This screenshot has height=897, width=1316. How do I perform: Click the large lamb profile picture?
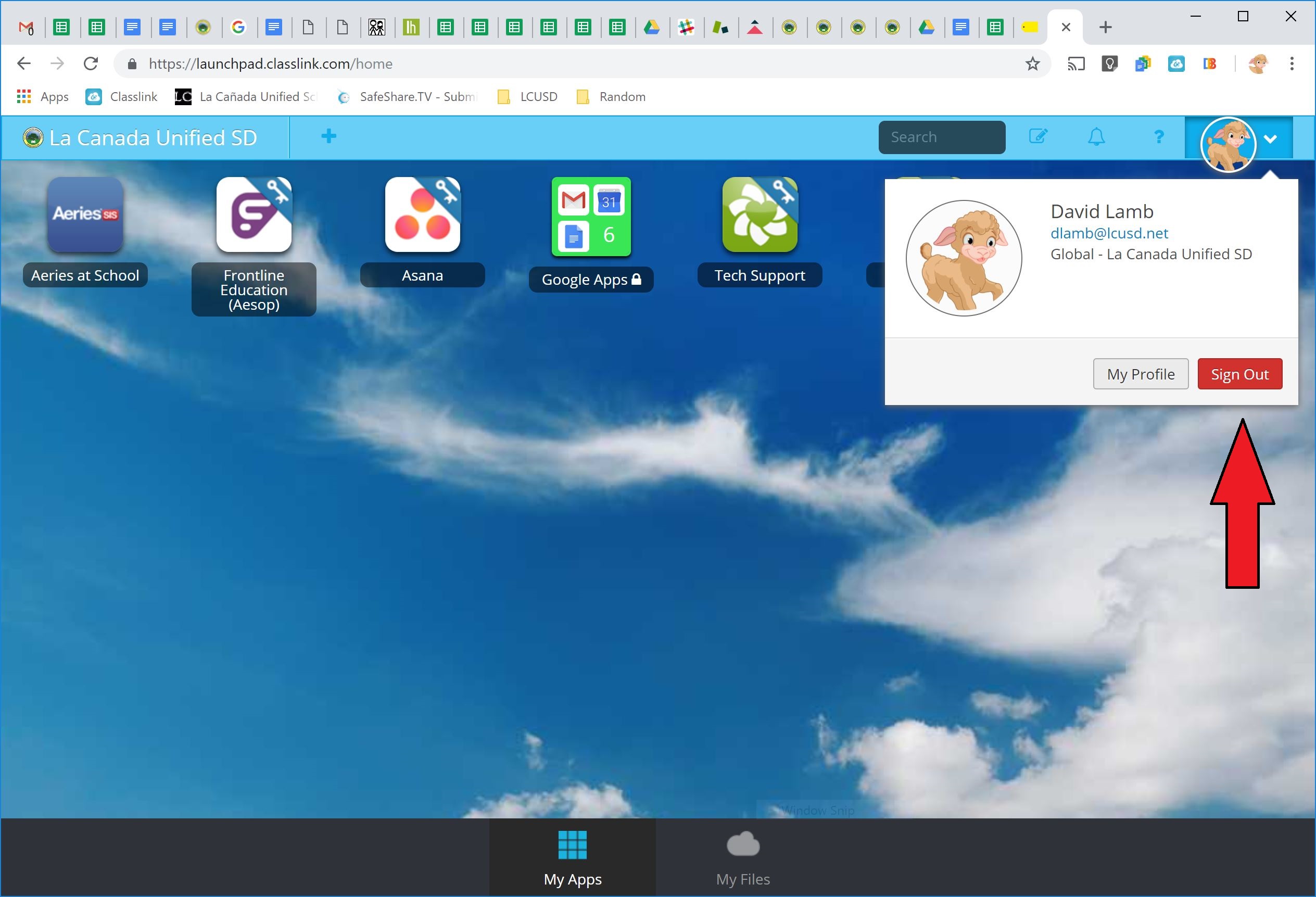pos(964,258)
